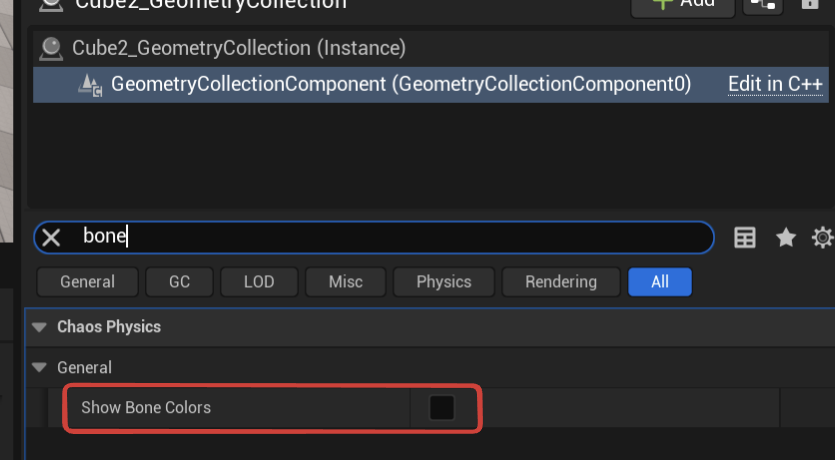Toggle the favorites star filter
Screen dimensions: 835x460
point(786,238)
